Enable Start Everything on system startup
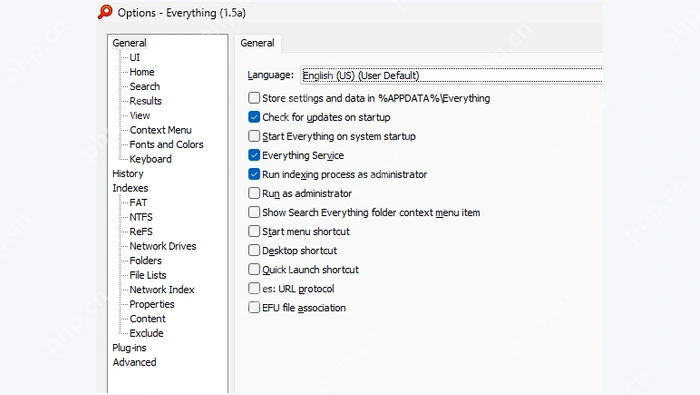 (x=254, y=136)
